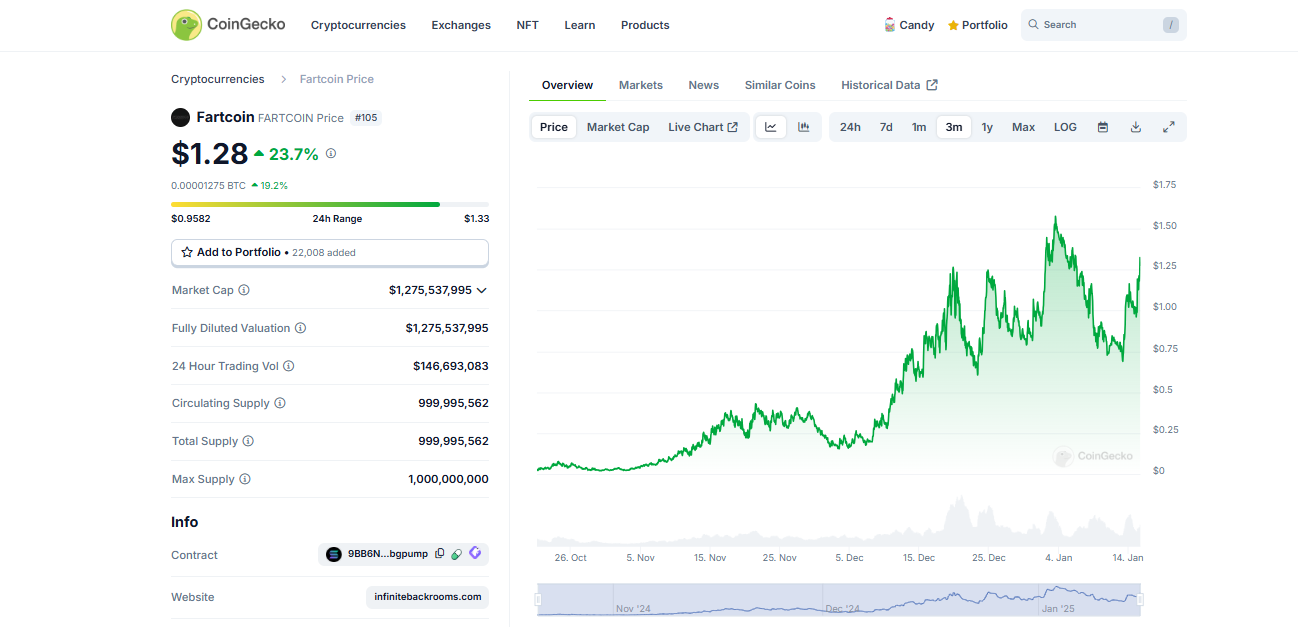Open the Learn nav dropdown
Viewport: 1298px width, 627px height.
coord(579,25)
